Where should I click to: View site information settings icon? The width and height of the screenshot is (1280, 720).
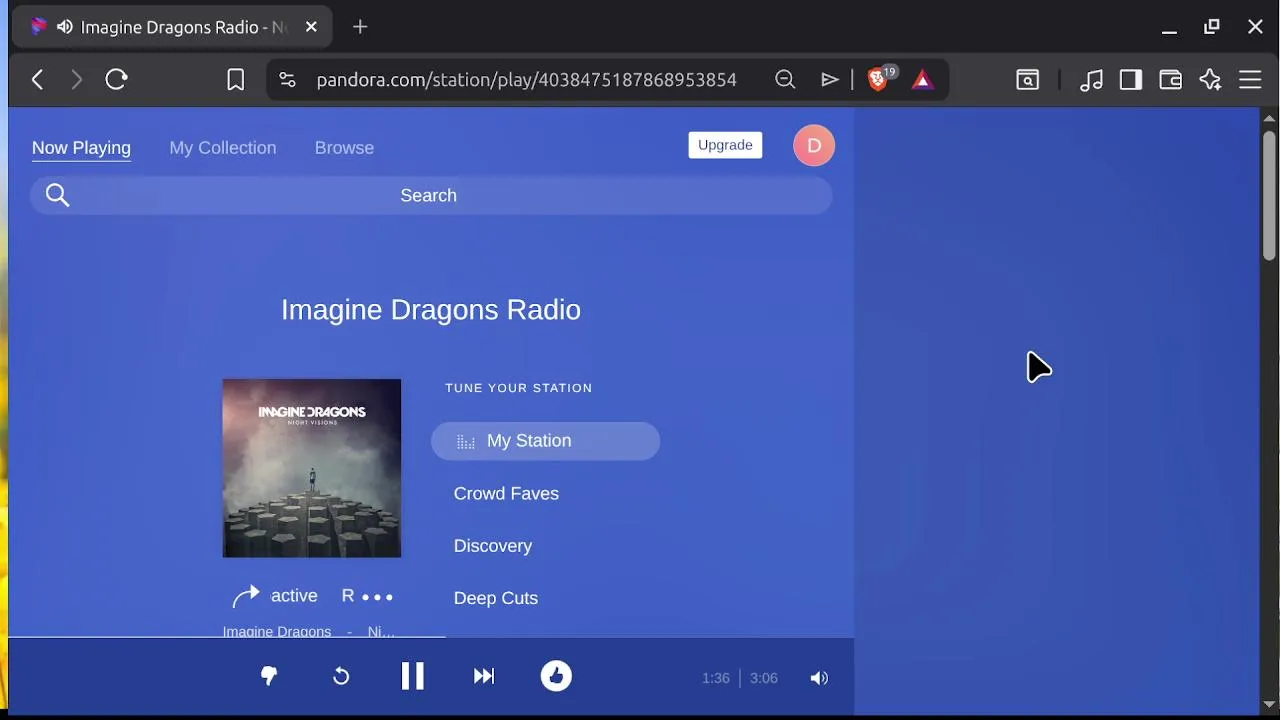[x=287, y=80]
